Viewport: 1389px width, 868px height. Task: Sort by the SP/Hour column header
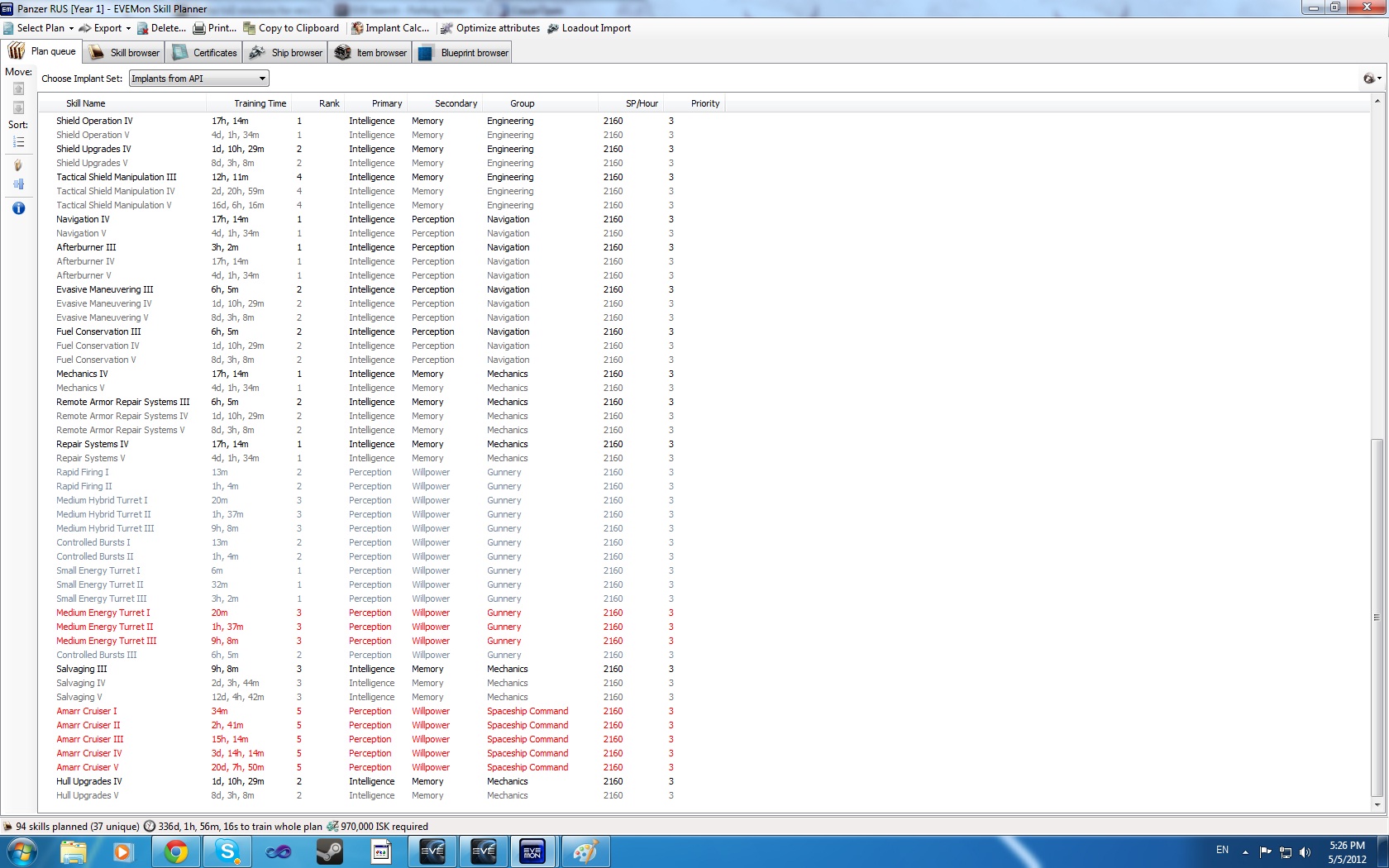point(631,103)
